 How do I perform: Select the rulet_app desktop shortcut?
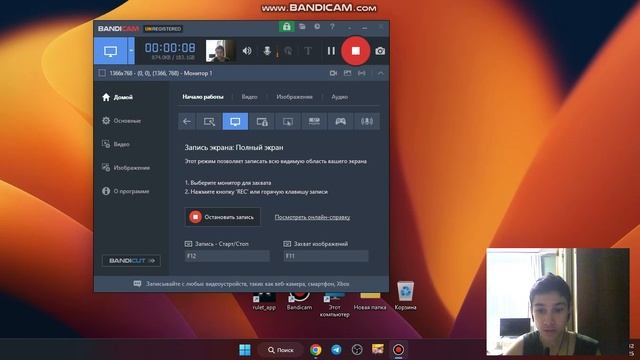pos(264,301)
